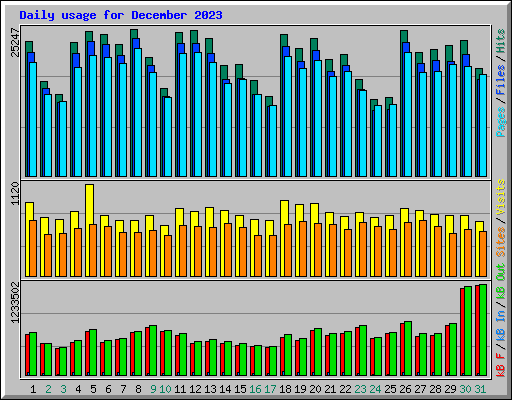The image size is (512, 400).
Task: Select day label 11 on the x-axis
Action: (x=180, y=389)
